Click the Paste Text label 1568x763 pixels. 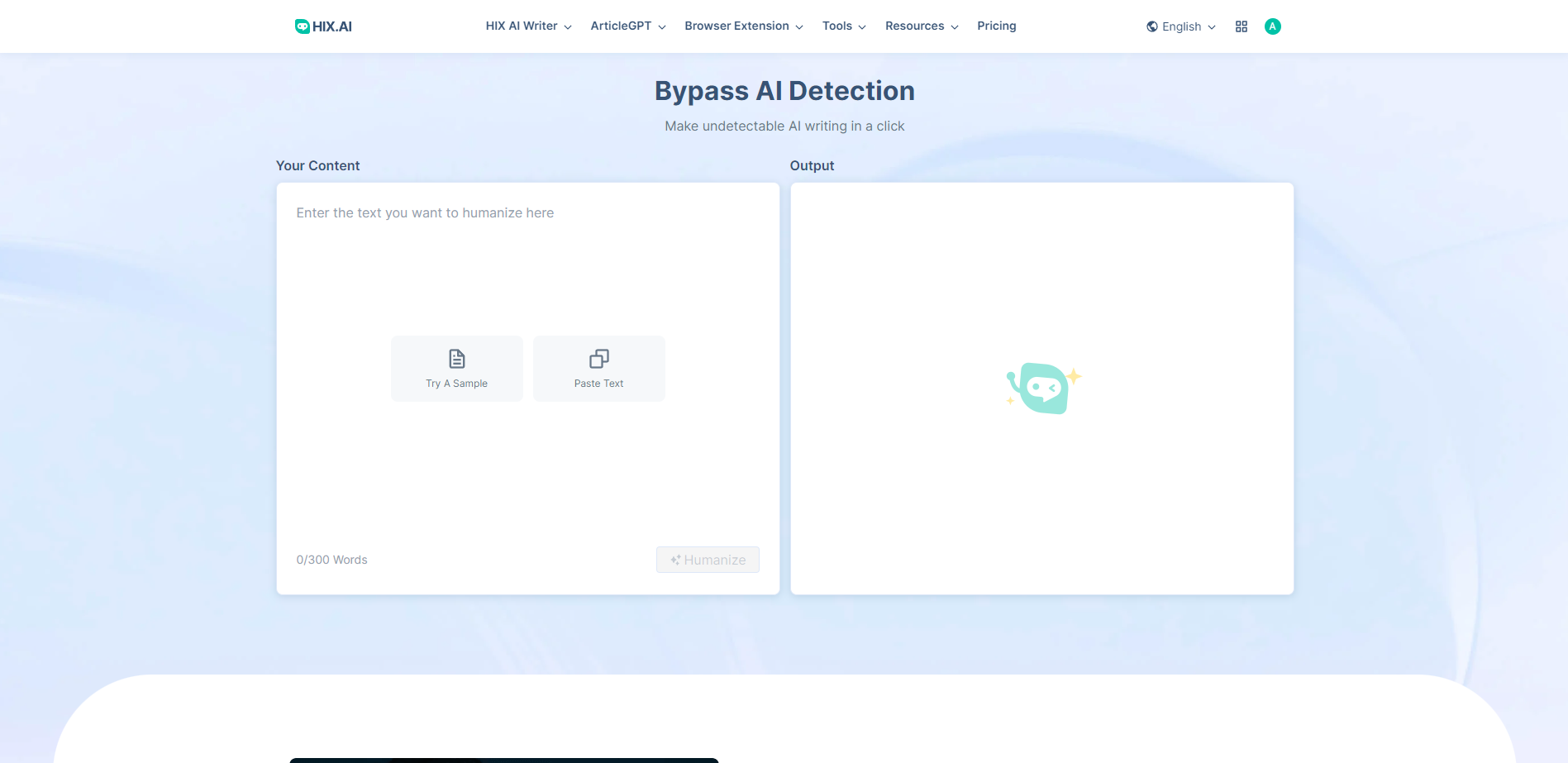[x=598, y=384]
